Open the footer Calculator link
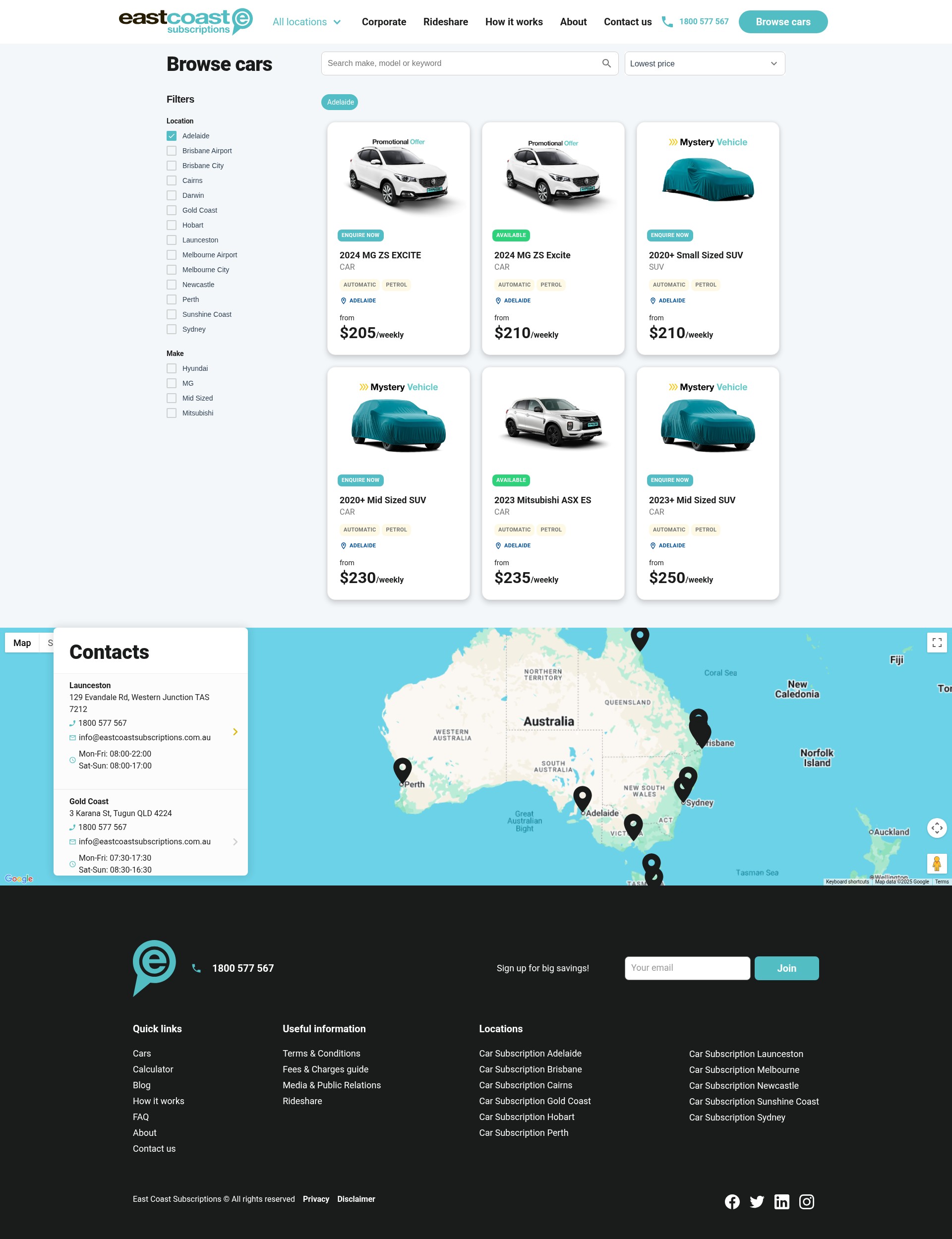Viewport: 952px width, 1239px height. point(153,1069)
